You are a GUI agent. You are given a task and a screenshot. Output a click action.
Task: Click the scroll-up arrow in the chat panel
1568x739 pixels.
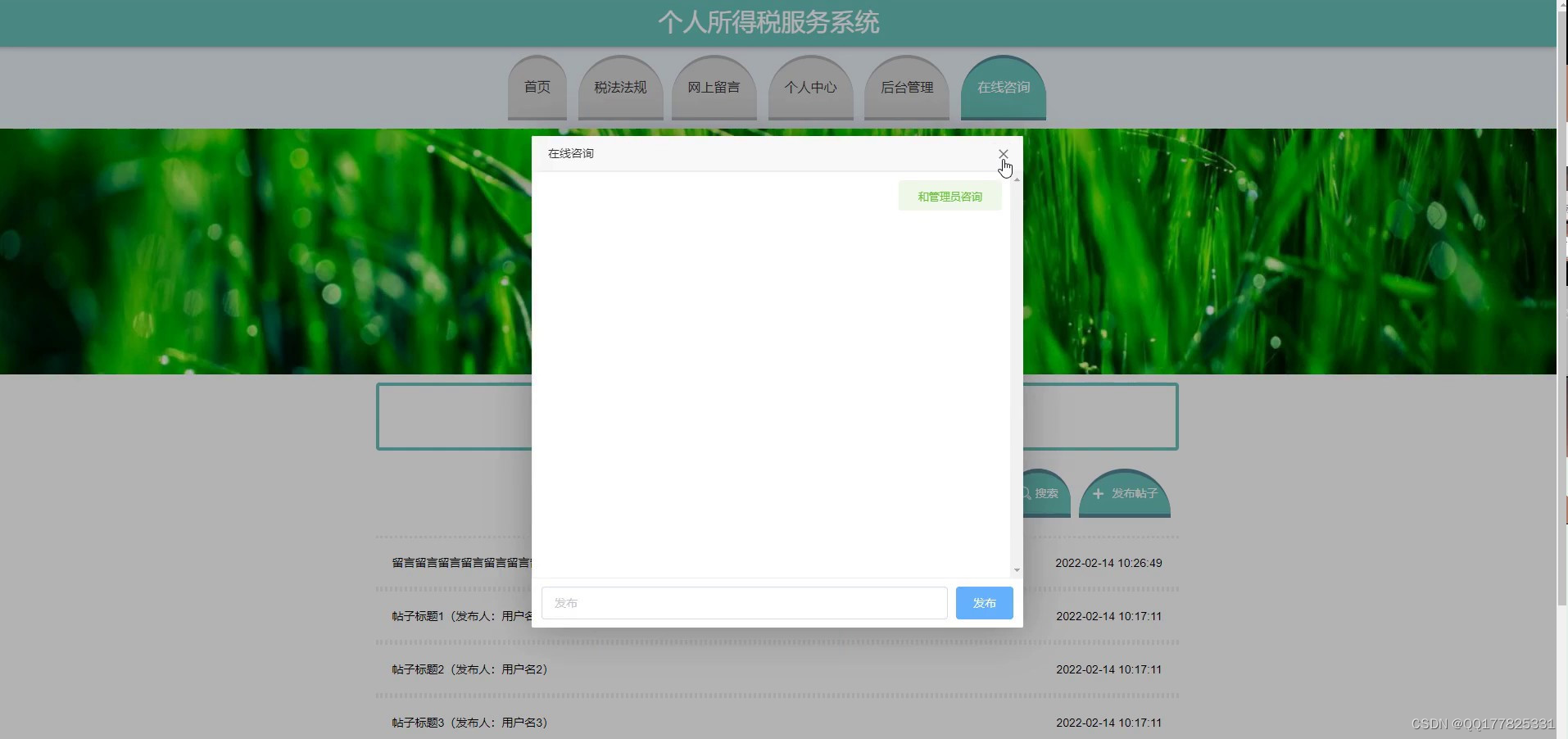[1015, 179]
